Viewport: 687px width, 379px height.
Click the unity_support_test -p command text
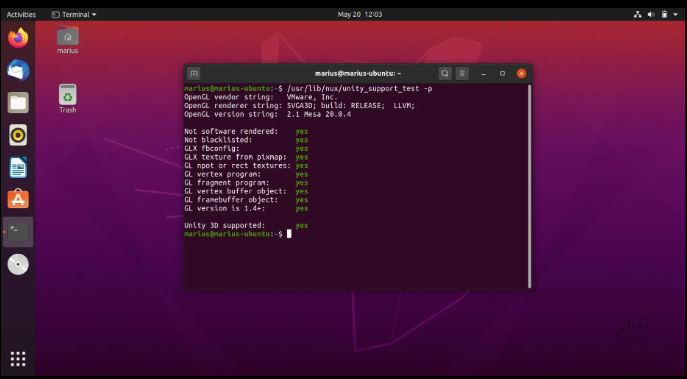tap(360, 89)
